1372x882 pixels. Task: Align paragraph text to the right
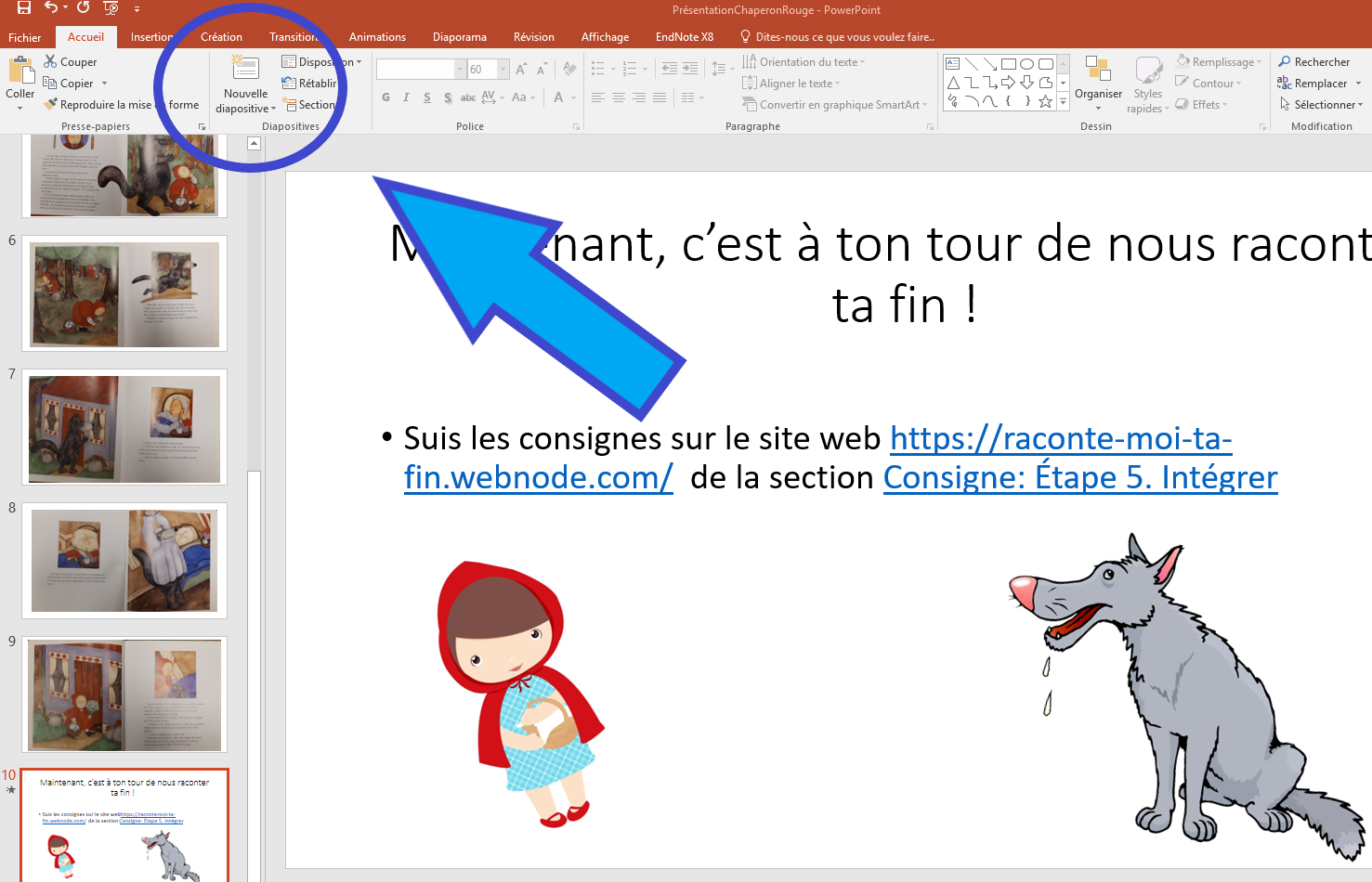639,97
